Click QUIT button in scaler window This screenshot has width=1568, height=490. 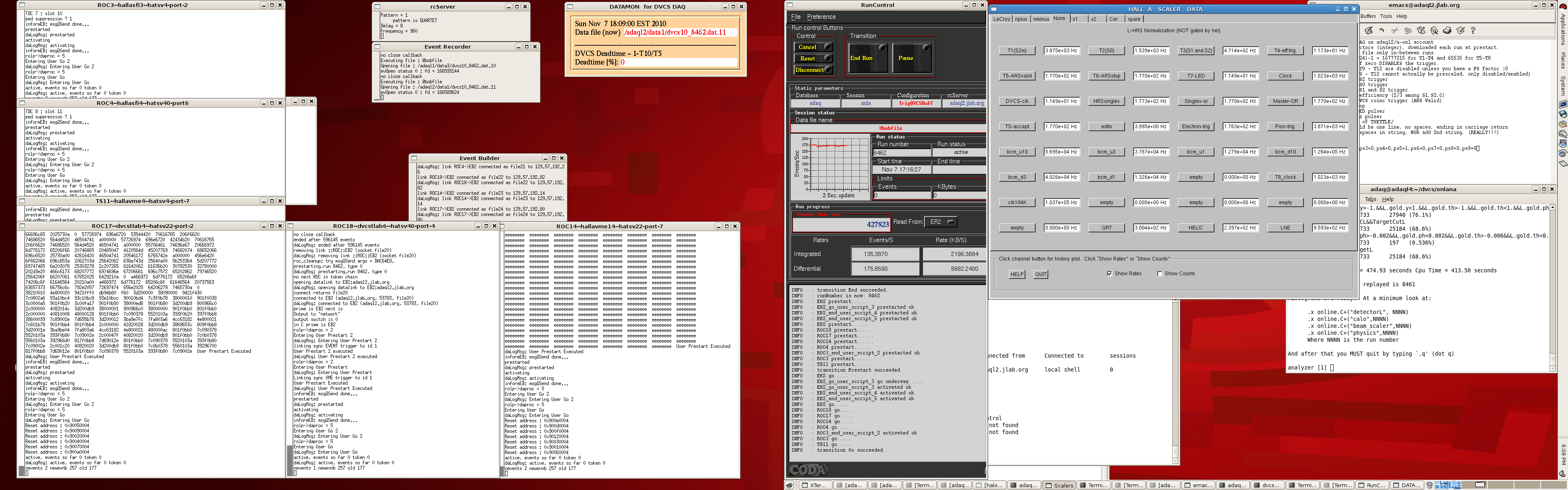(1041, 274)
